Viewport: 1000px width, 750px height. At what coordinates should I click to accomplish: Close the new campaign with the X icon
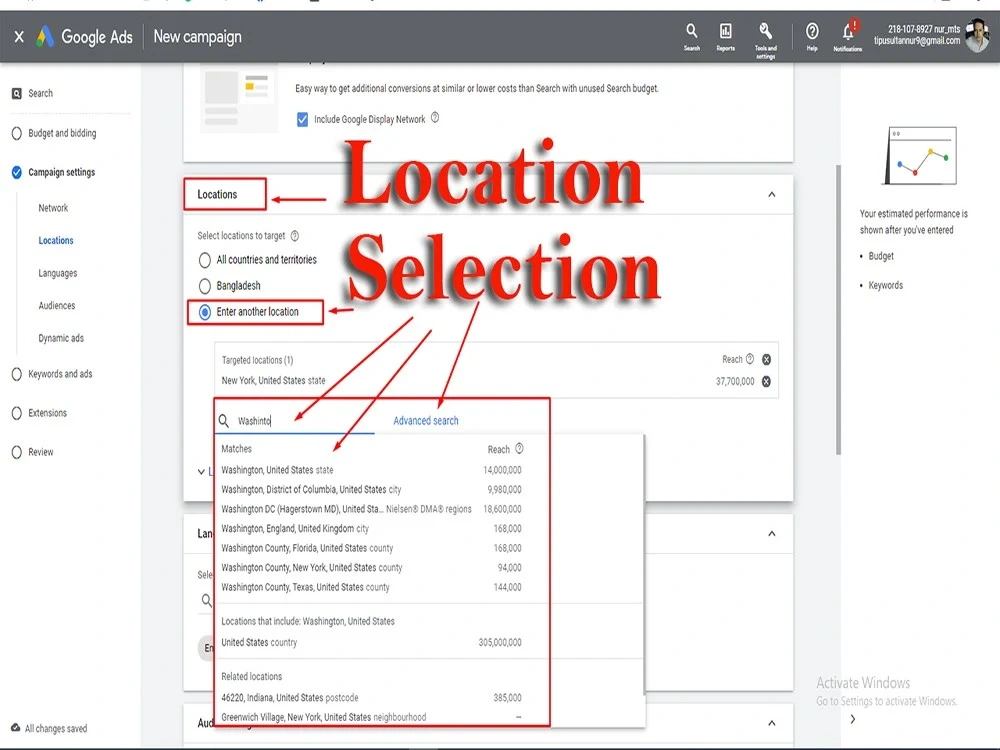click(x=19, y=37)
